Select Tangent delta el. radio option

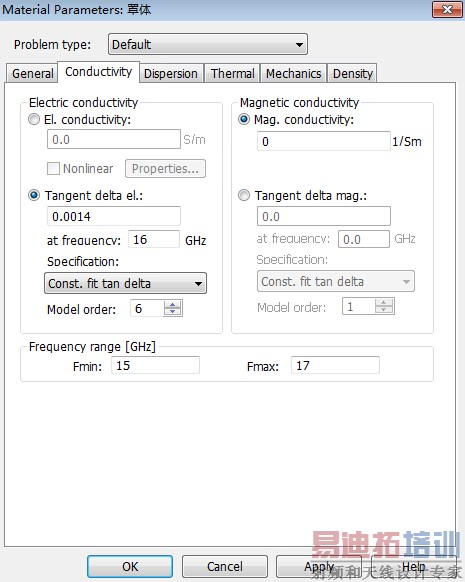34,195
